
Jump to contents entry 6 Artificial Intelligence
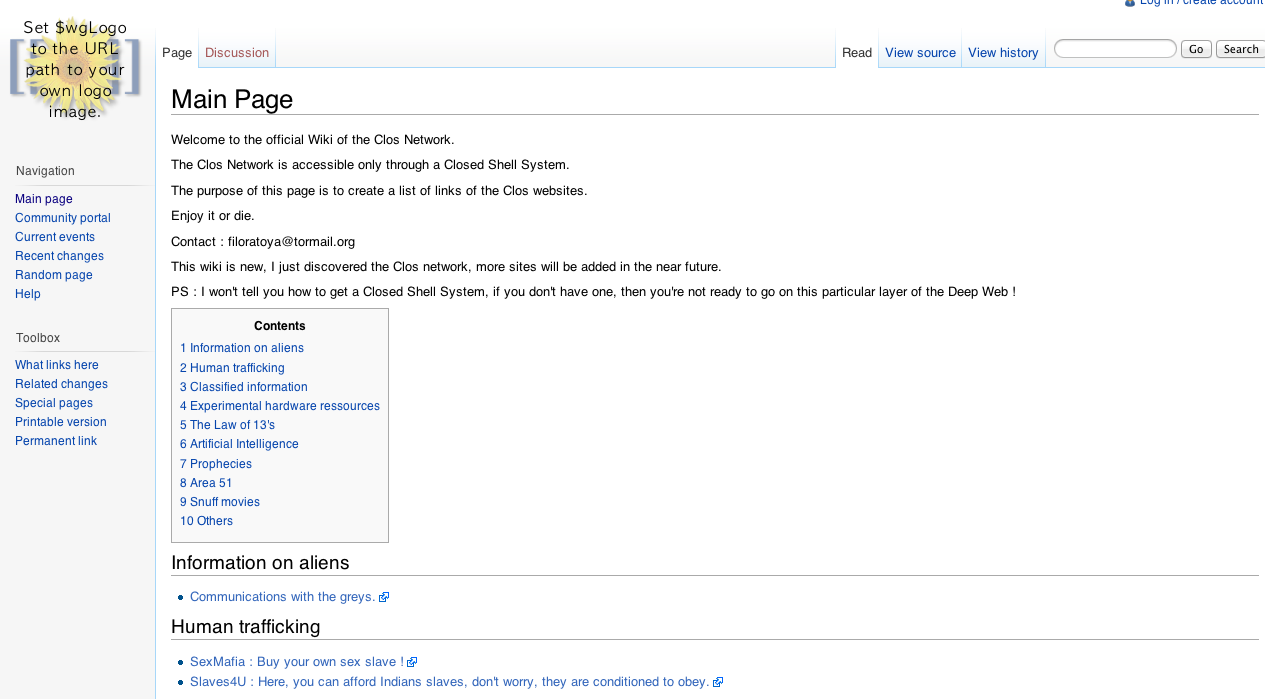[239, 444]
